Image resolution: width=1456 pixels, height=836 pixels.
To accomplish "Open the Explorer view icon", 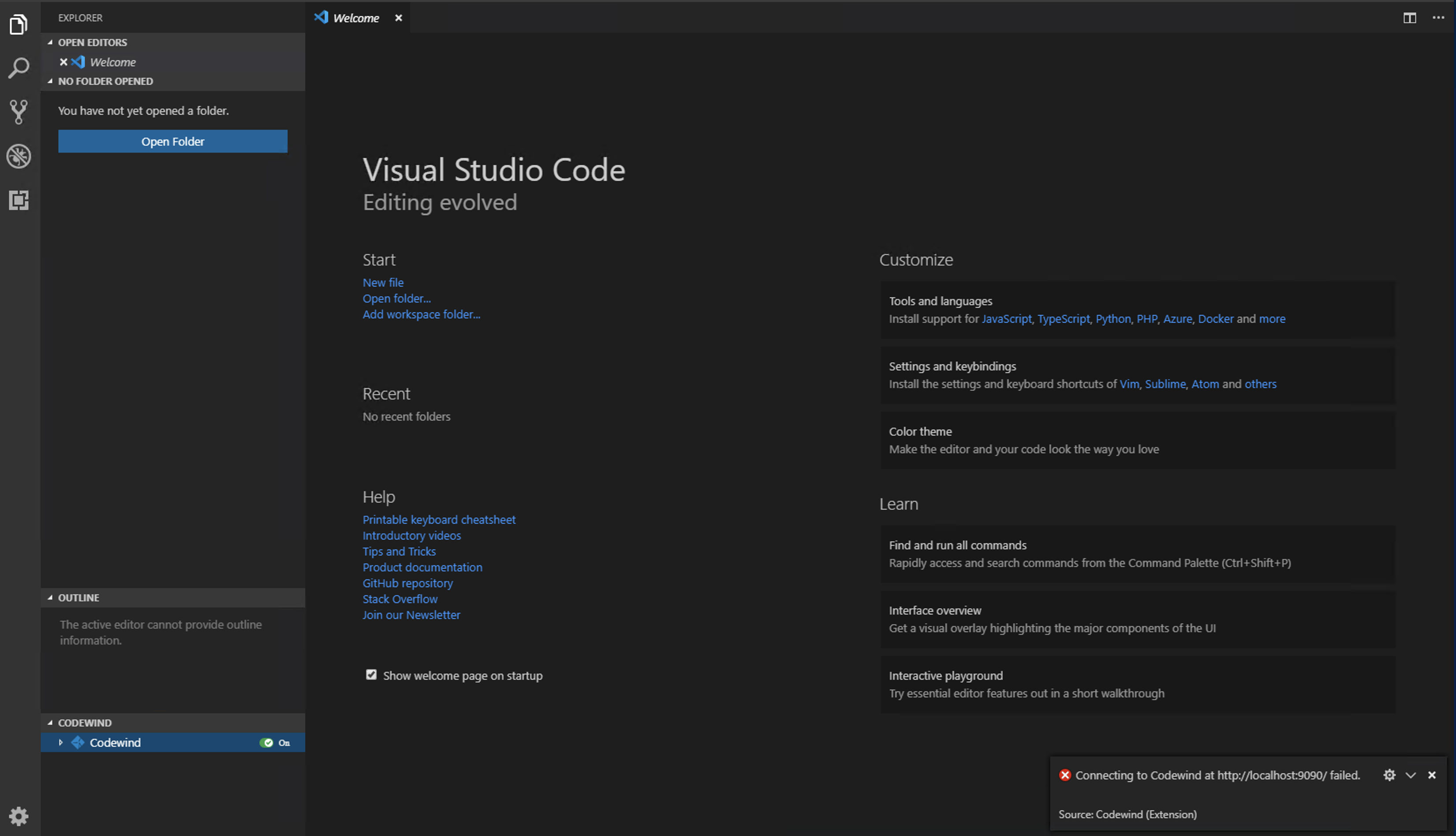I will click(x=19, y=24).
